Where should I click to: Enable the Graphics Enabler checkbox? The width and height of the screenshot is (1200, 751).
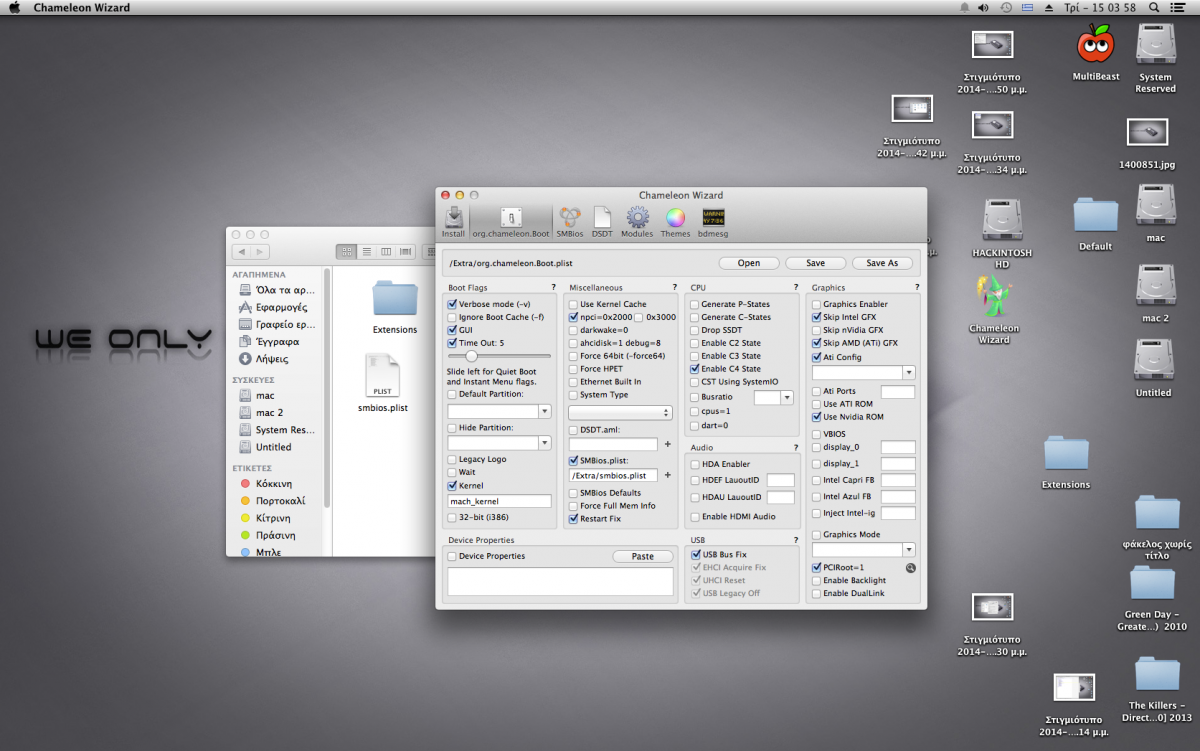pos(816,304)
